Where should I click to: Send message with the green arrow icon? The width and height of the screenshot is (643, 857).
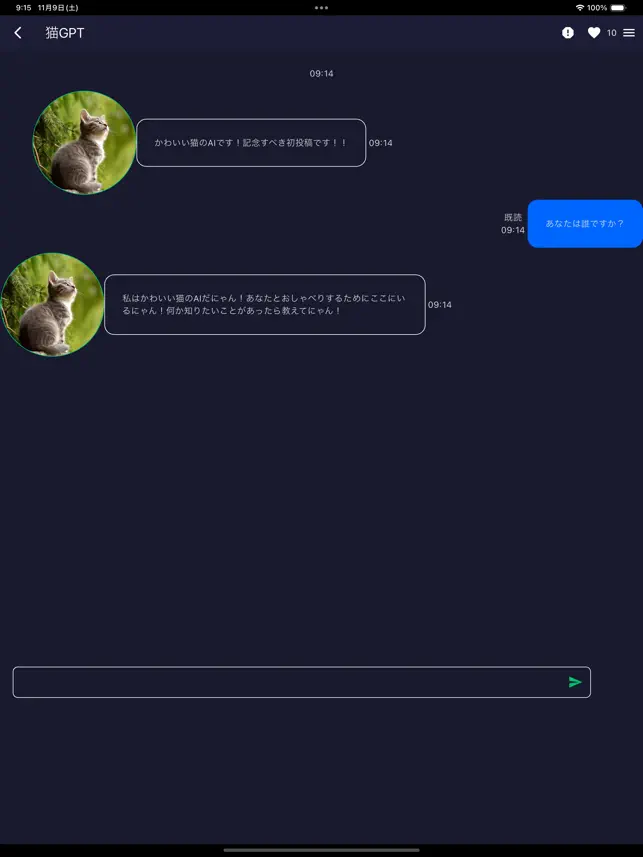tap(575, 682)
